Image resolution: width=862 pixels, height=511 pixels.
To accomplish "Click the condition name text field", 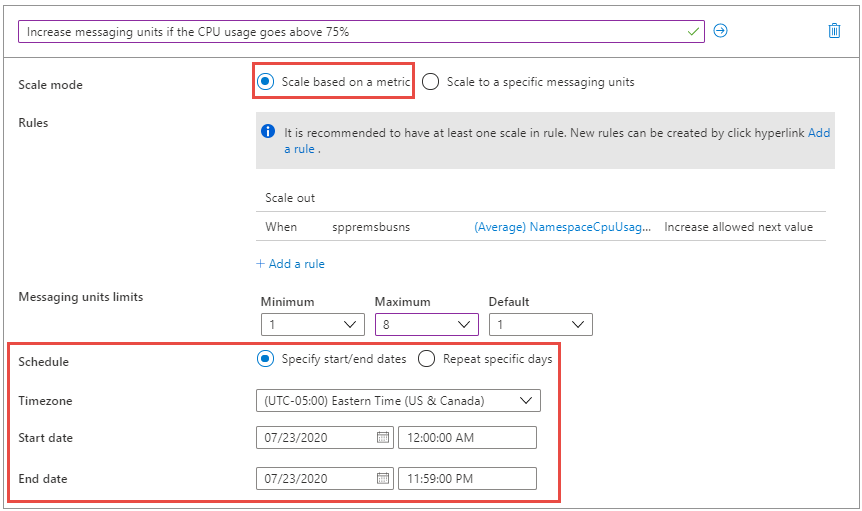I will [350, 32].
